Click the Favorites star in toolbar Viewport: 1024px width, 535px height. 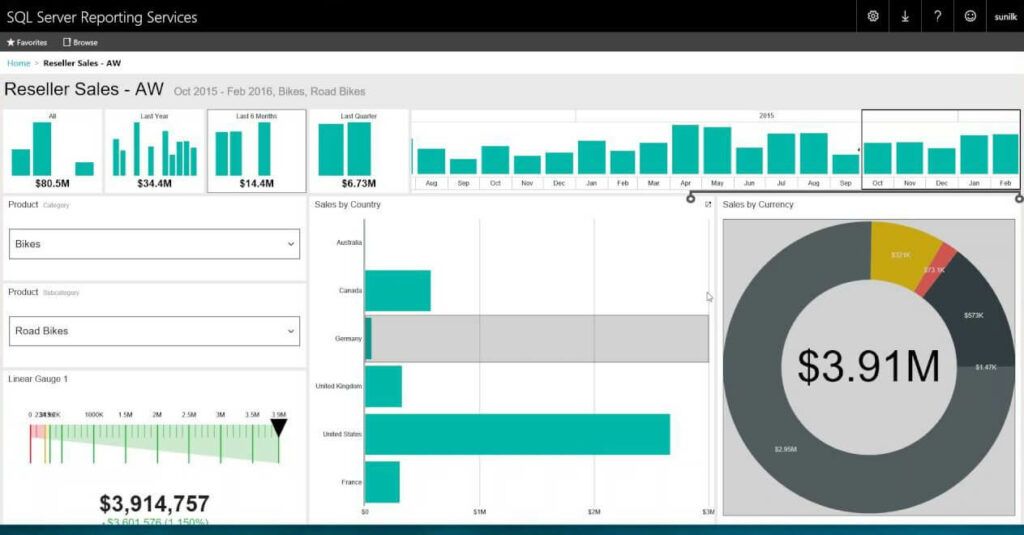click(11, 42)
